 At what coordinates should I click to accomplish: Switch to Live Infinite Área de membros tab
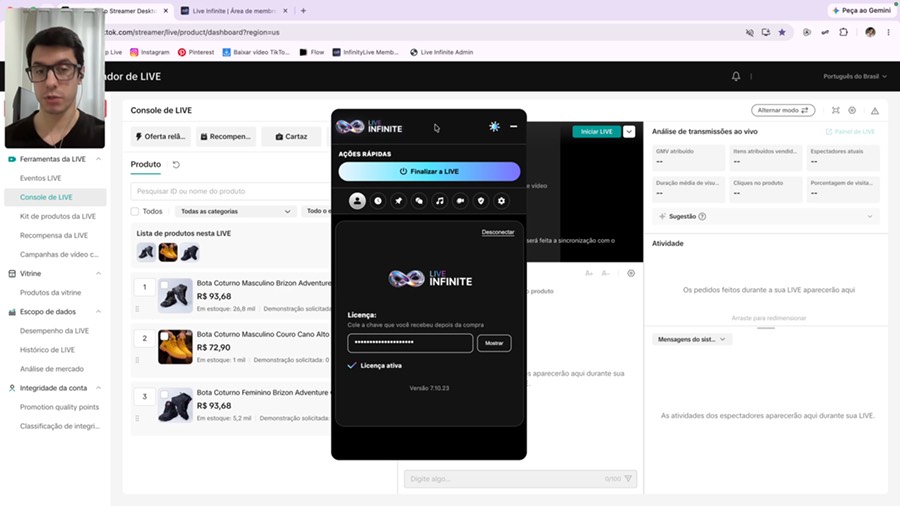pos(234,11)
